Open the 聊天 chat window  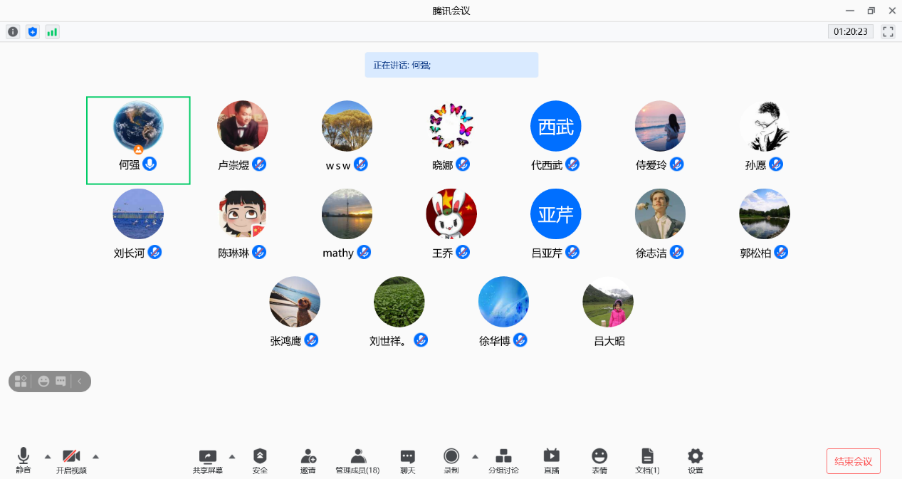pyautogui.click(x=407, y=460)
